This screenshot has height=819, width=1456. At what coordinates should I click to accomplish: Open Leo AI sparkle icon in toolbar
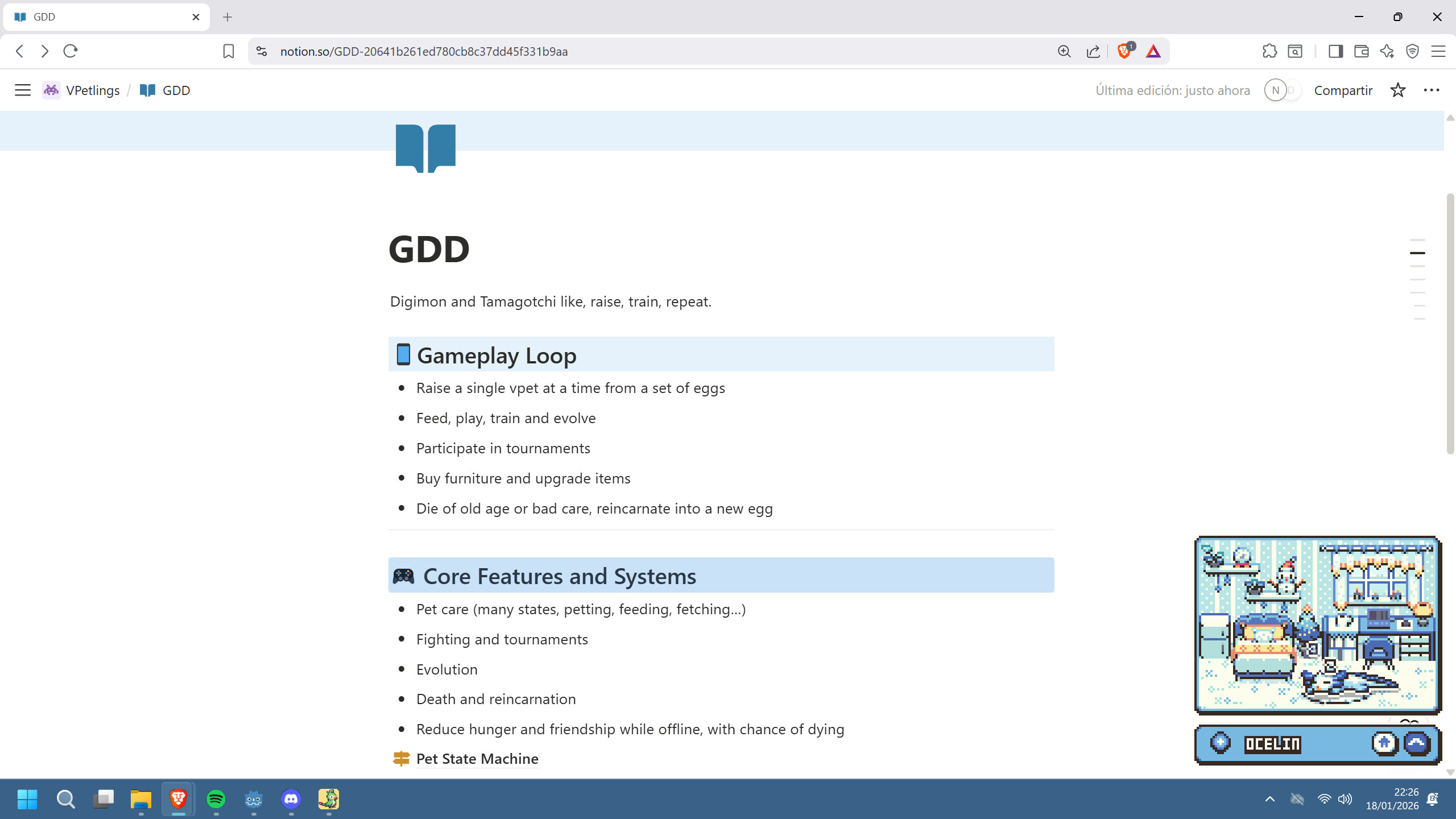pos(1386,51)
